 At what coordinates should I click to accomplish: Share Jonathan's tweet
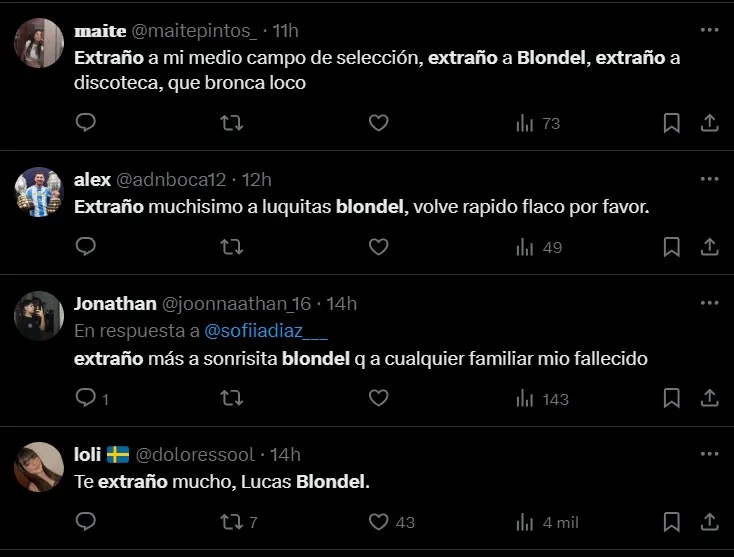(709, 398)
